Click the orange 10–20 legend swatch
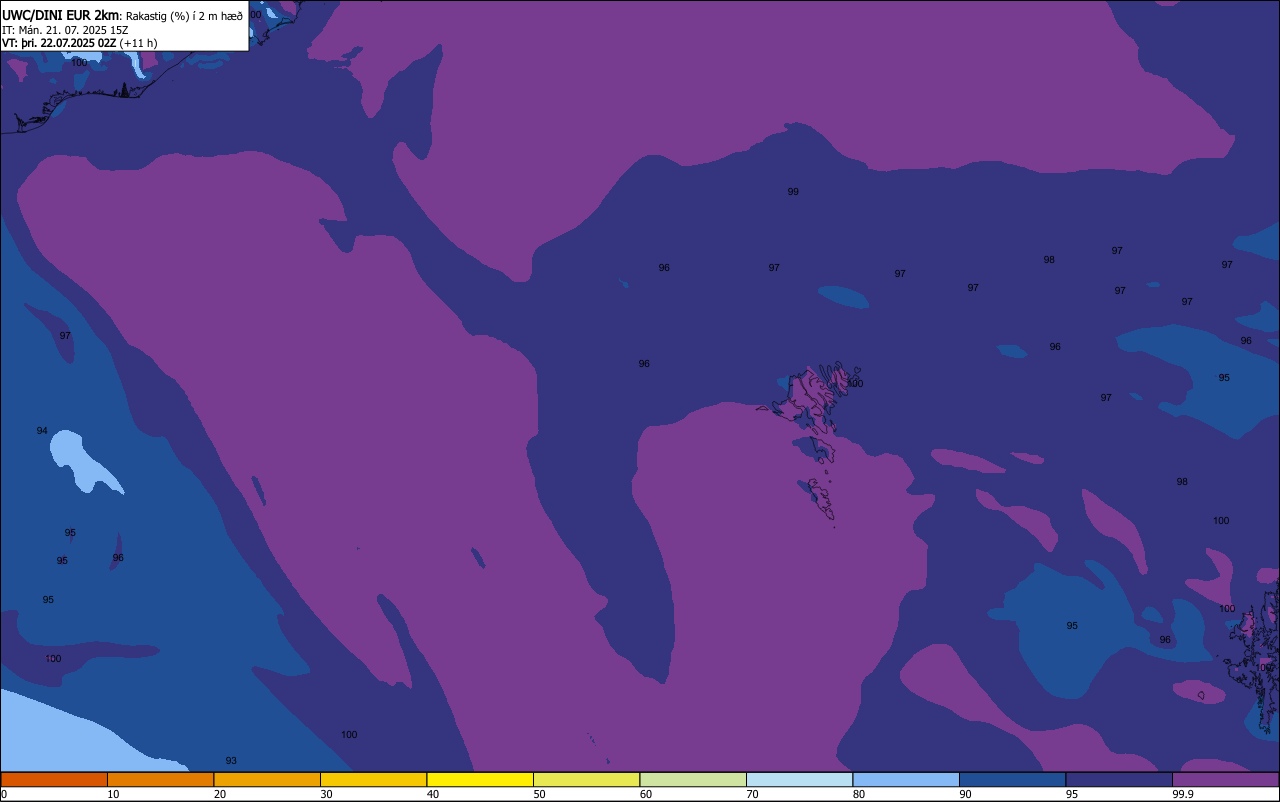The image size is (1280, 802). click(x=160, y=779)
